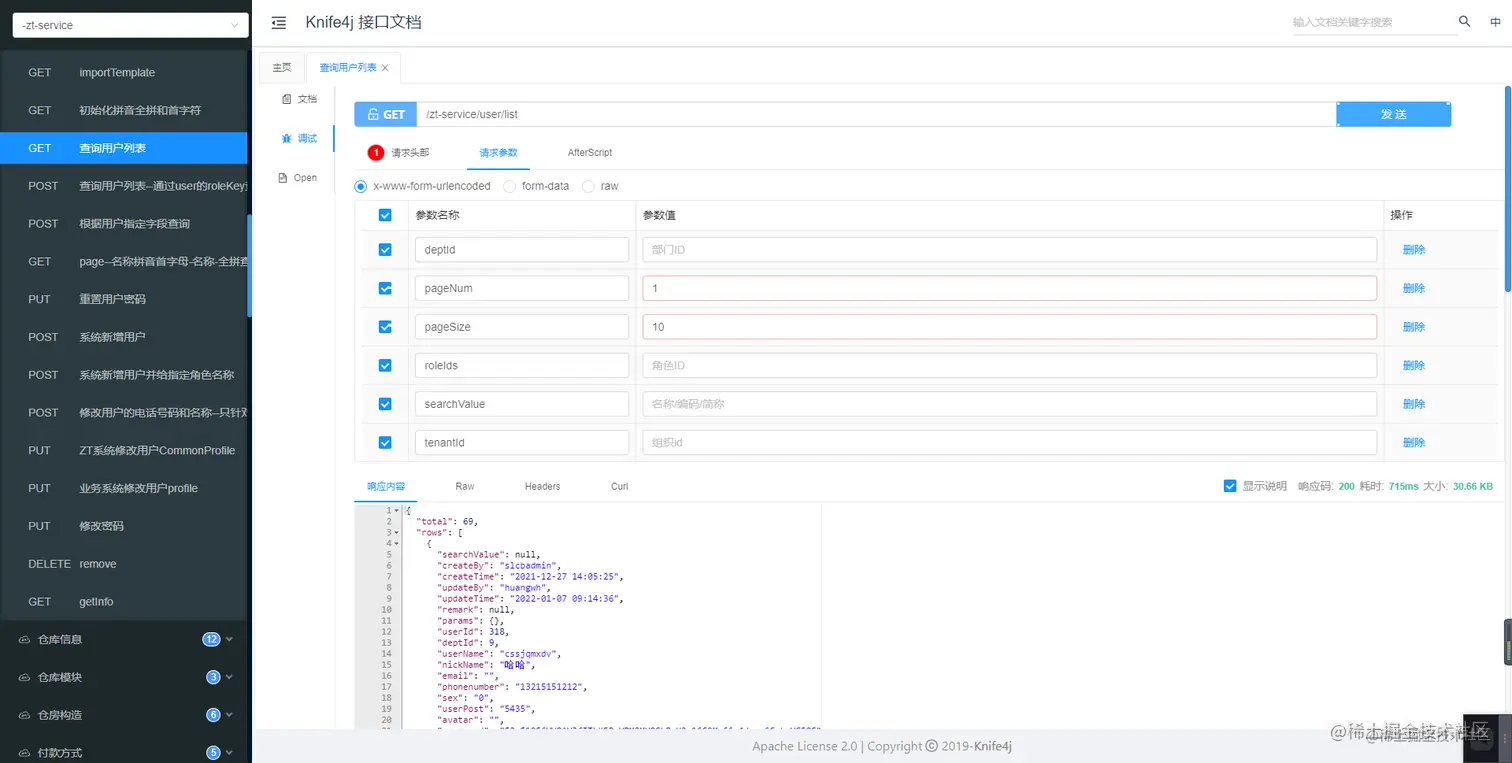Viewport: 1512px width, 763px height.
Task: Fold the rows array on line 3
Action: point(397,533)
